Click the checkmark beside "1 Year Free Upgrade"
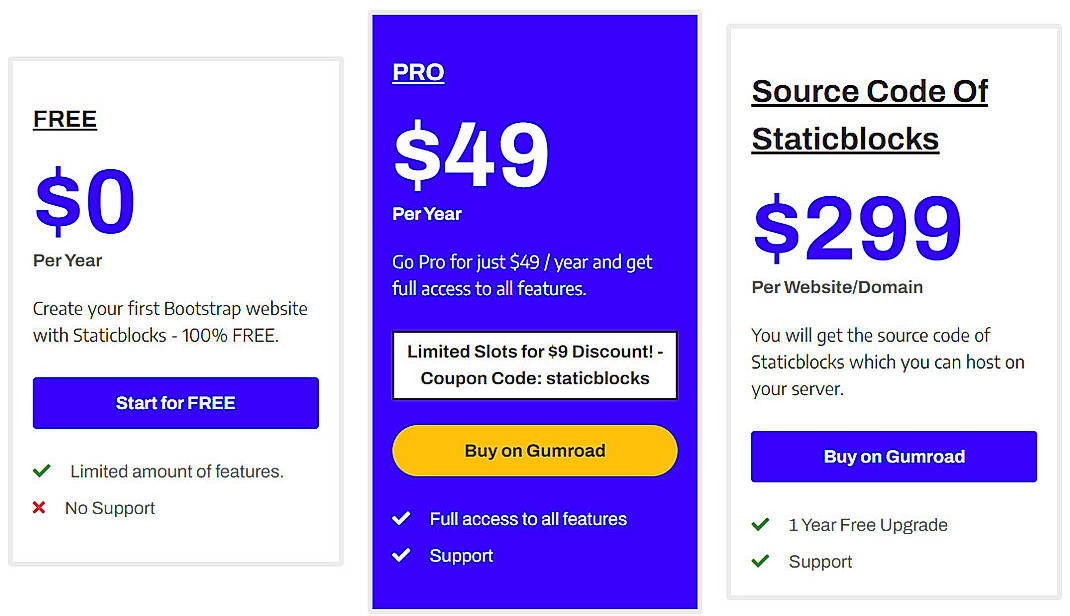This screenshot has width=1070, height=616. [761, 524]
